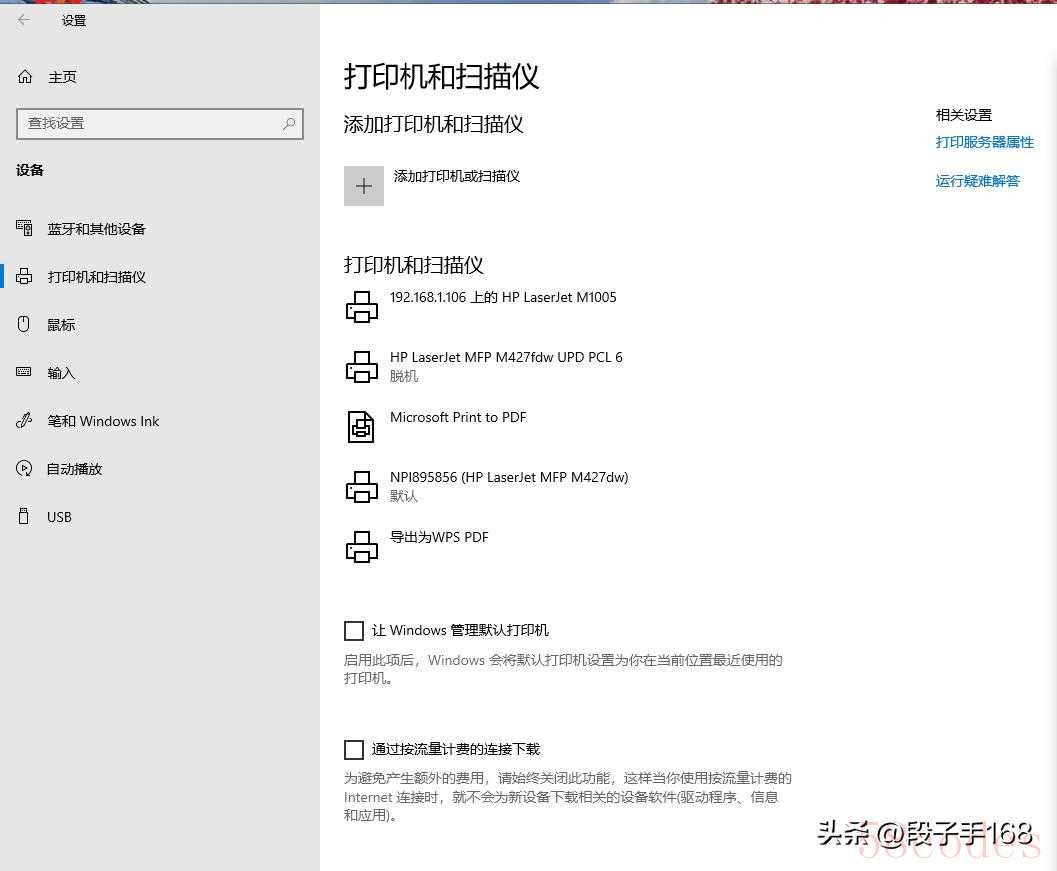Screen dimensions: 1057x871
Task: Click the 默认 status under NPI895856
Action: [x=404, y=496]
